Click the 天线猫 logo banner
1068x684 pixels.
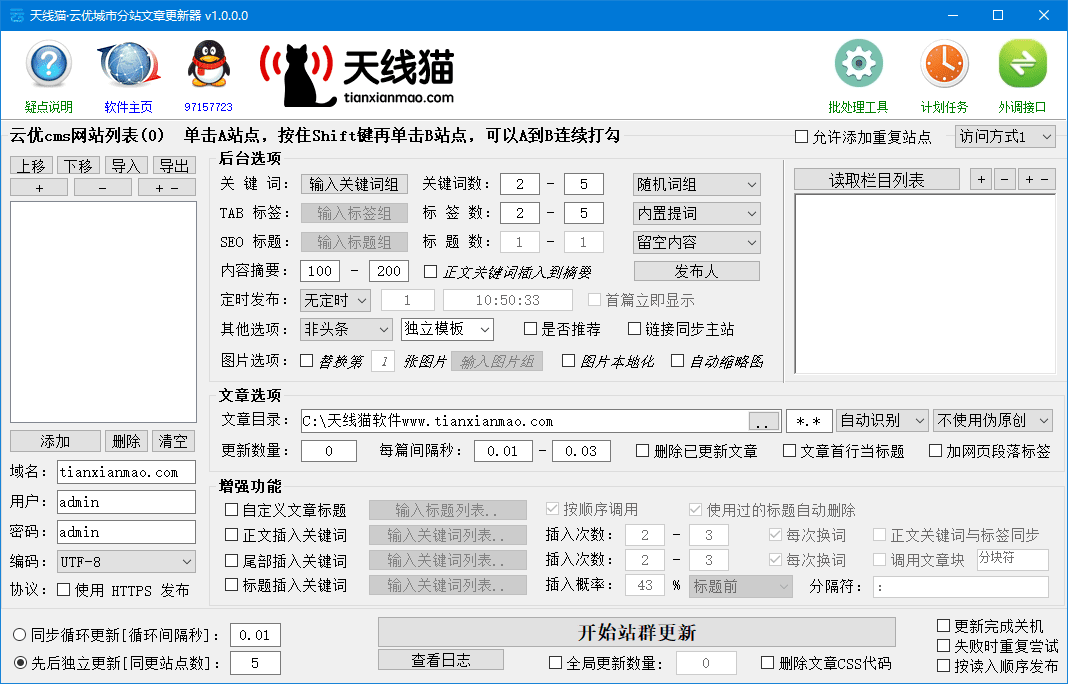click(x=357, y=75)
